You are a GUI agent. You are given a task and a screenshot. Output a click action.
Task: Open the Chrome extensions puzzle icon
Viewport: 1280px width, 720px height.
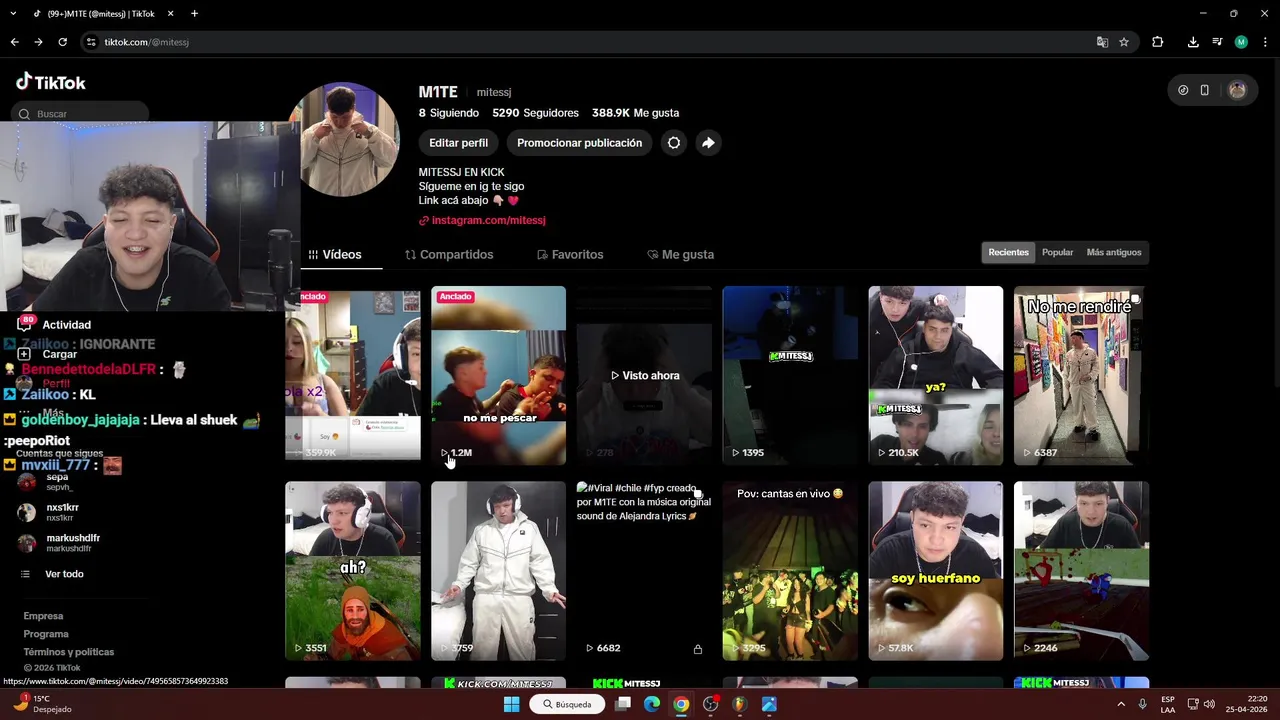tap(1158, 42)
